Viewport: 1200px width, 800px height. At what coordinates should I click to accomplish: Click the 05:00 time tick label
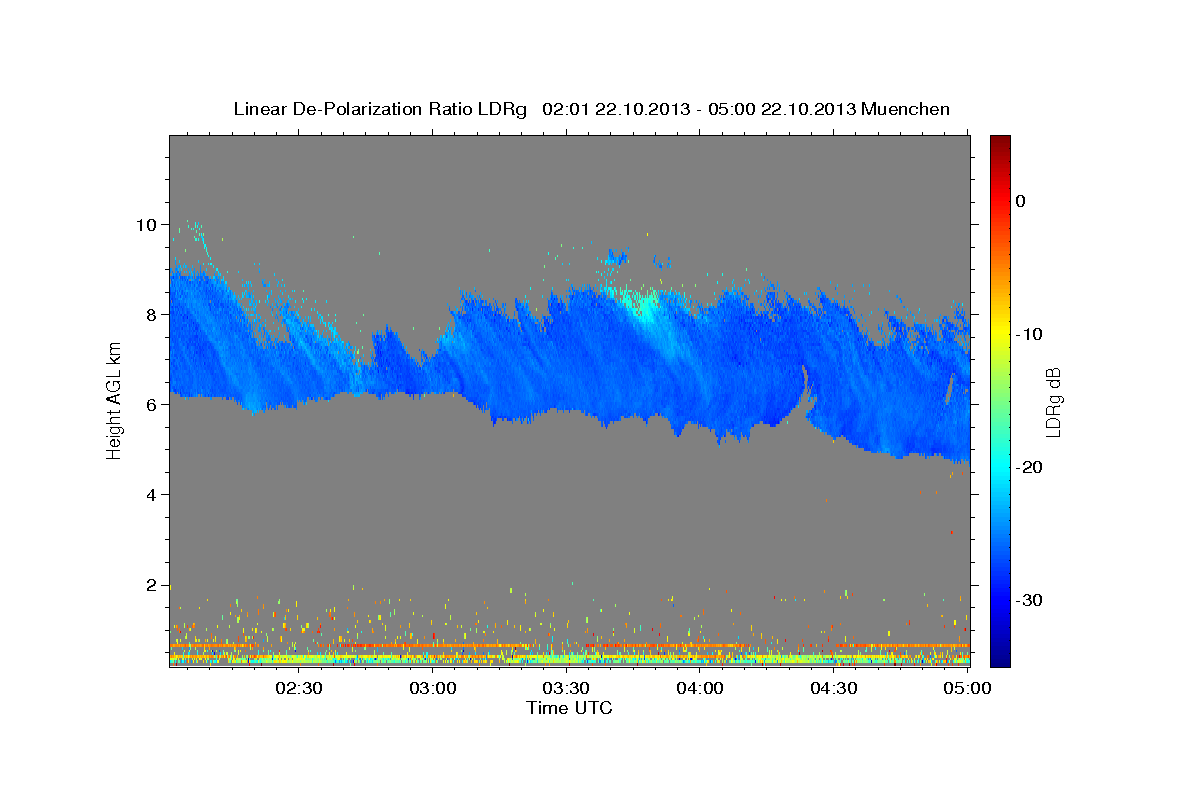point(967,688)
